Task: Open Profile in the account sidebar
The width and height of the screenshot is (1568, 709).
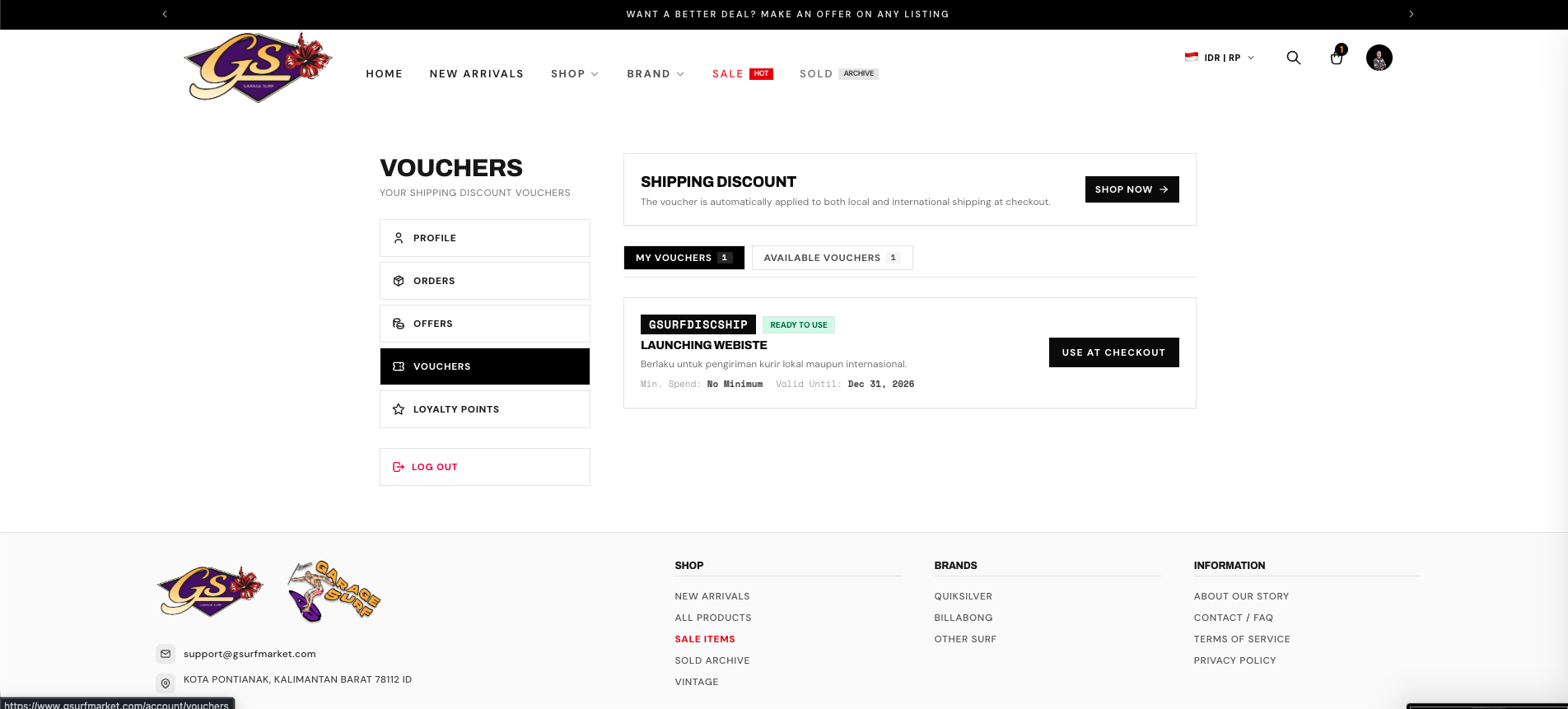Action: [485, 238]
